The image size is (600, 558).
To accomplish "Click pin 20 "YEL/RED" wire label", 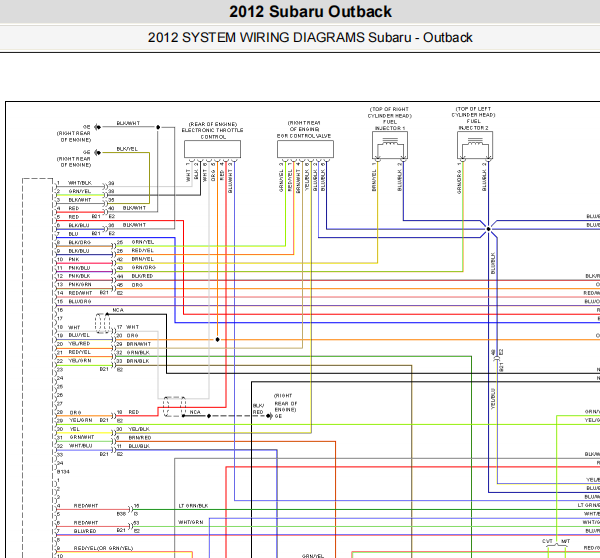I will coord(79,344).
